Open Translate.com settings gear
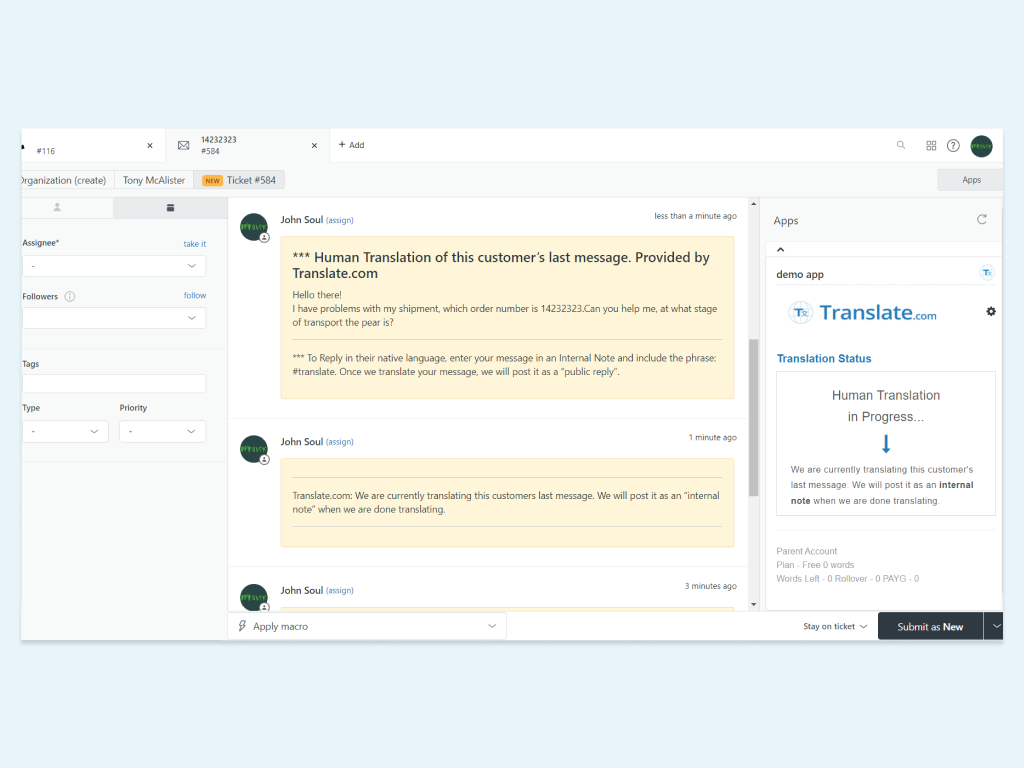The width and height of the screenshot is (1024, 768). click(x=991, y=312)
